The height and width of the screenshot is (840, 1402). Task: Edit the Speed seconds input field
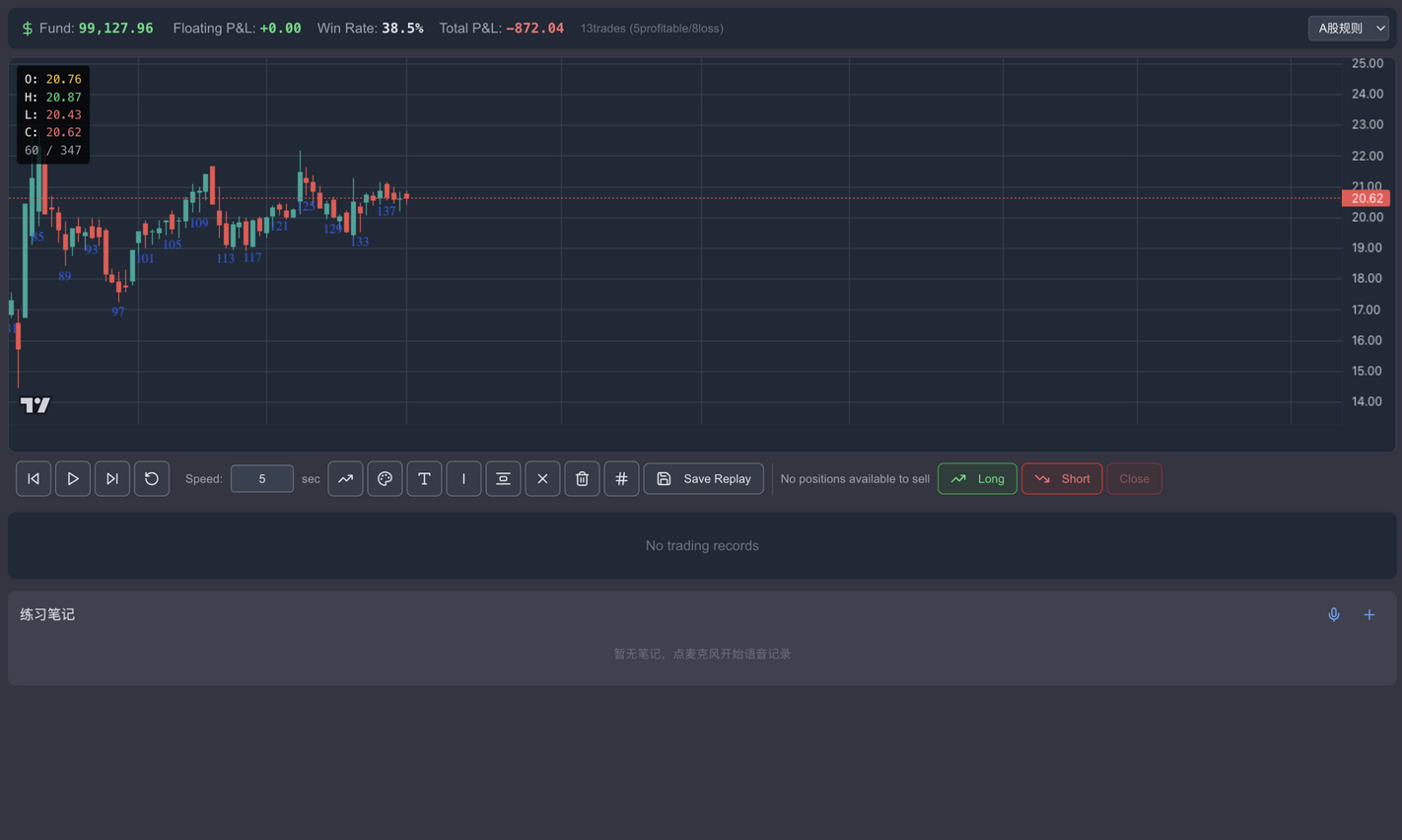(262, 479)
